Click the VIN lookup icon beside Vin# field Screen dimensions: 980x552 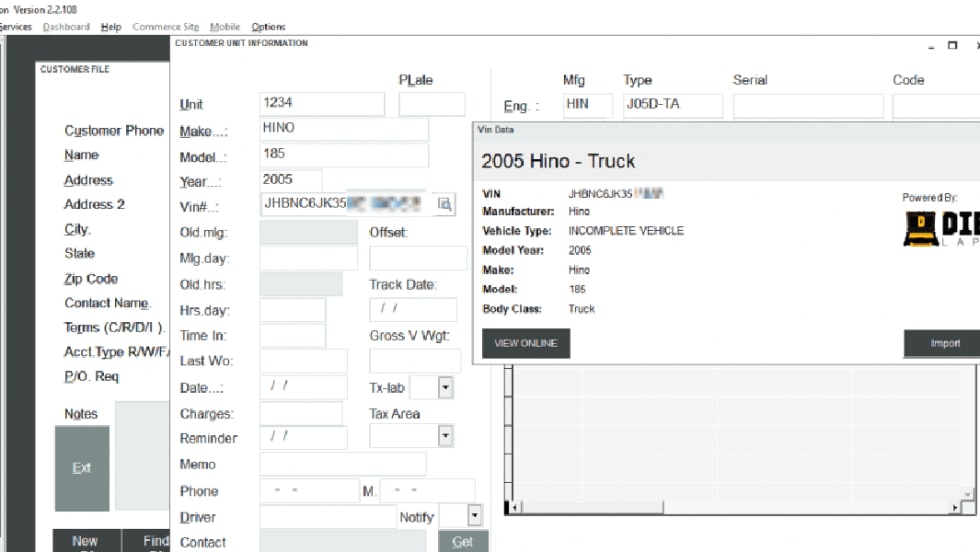[445, 204]
